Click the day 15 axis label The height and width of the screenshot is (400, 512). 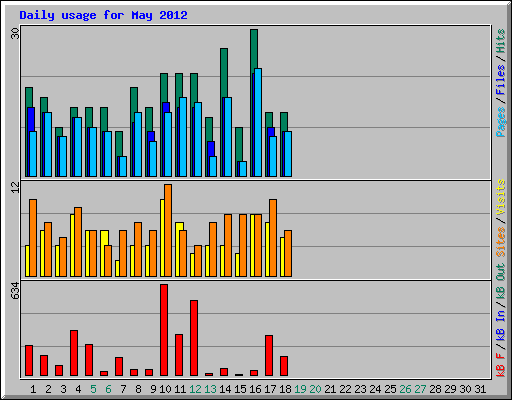(x=240, y=389)
